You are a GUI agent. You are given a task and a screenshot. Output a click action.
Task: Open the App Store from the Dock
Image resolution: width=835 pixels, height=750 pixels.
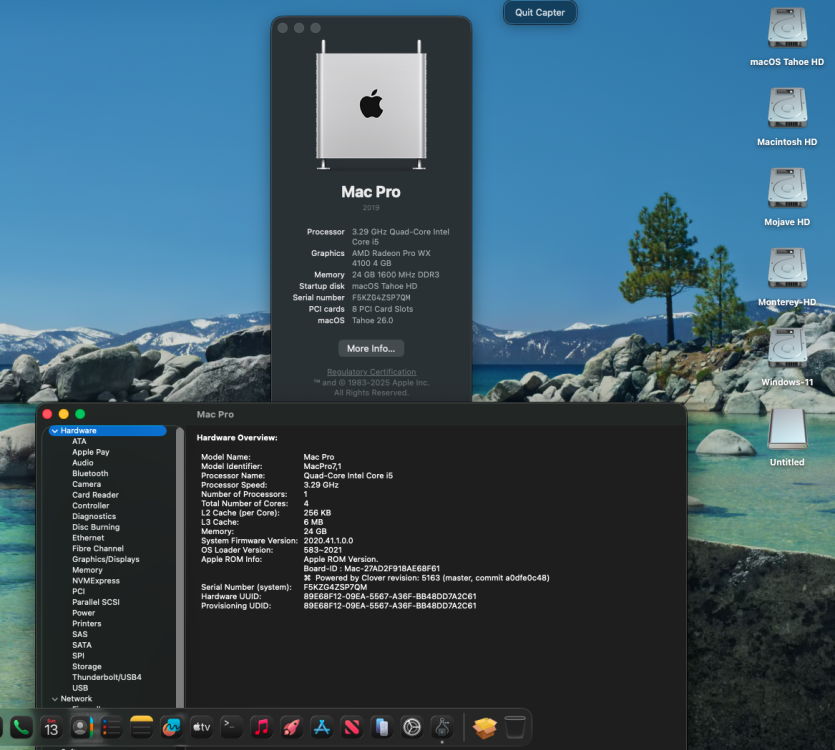322,727
